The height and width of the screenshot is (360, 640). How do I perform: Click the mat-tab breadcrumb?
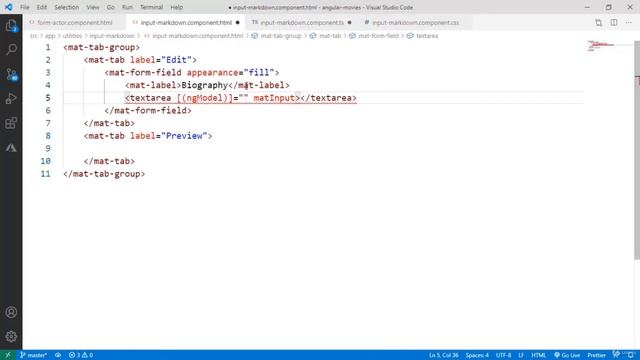(329, 36)
